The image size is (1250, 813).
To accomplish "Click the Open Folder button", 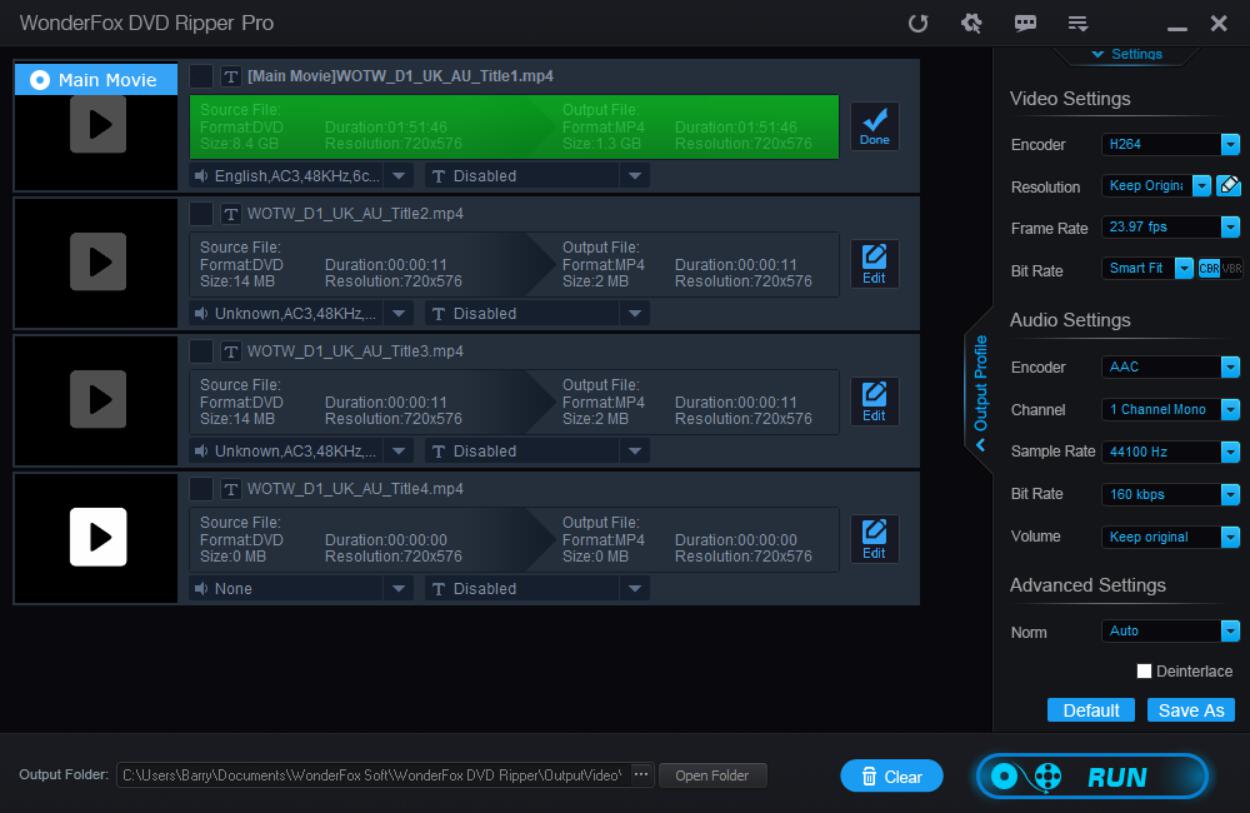I will 712,775.
